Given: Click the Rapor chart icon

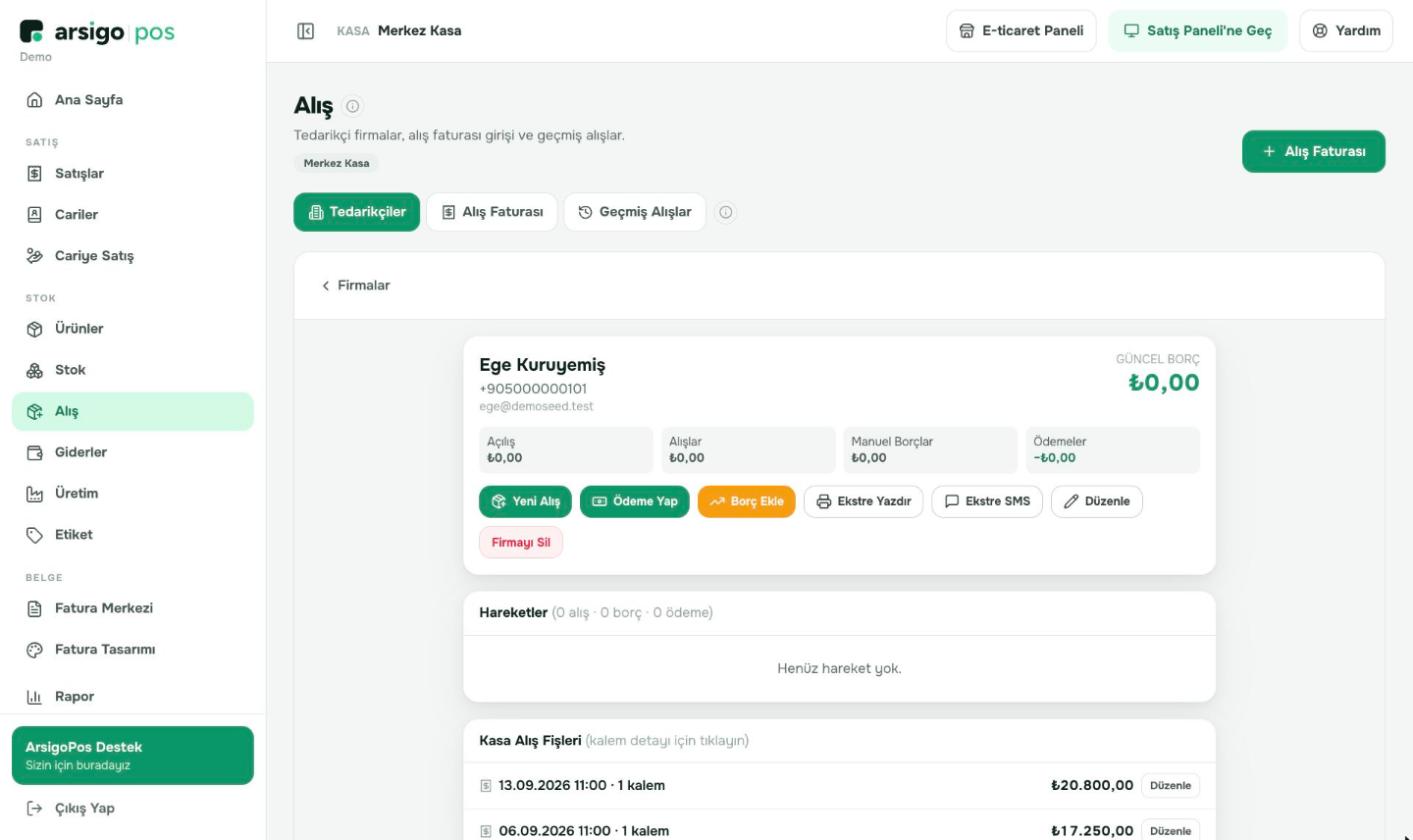Looking at the screenshot, I should click(35, 697).
